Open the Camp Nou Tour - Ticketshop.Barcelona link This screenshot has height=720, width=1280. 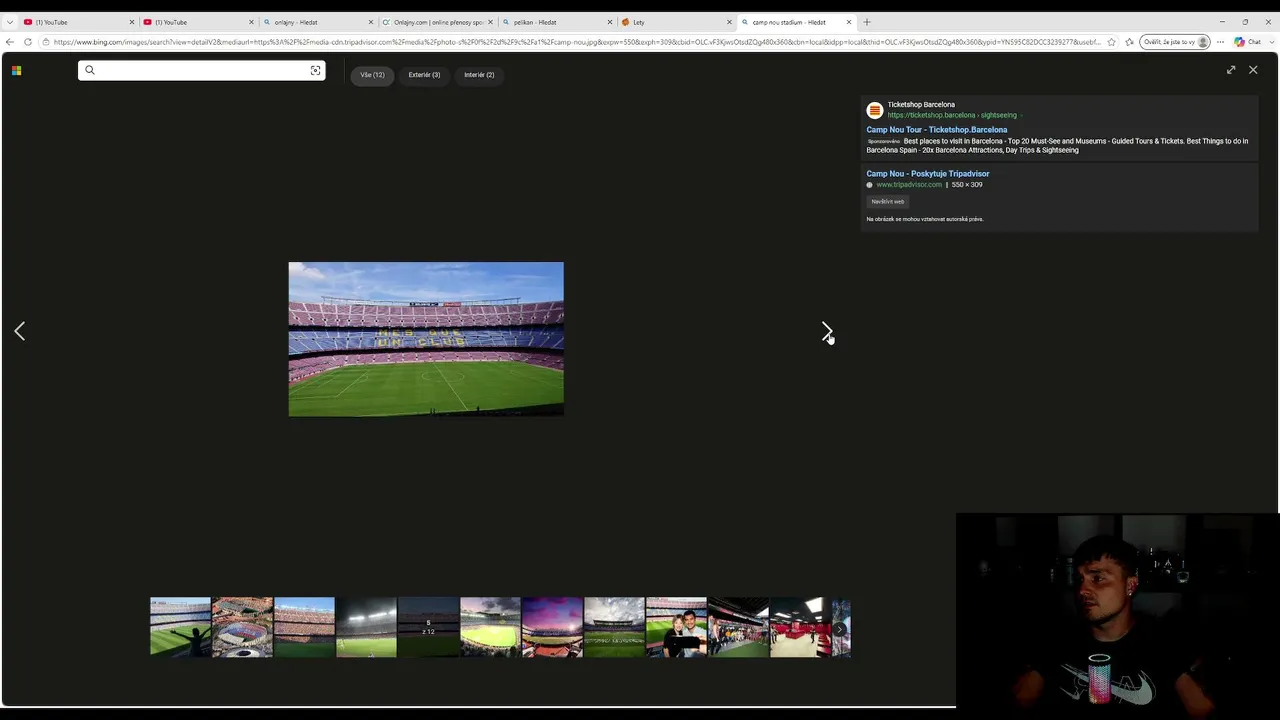point(937,130)
